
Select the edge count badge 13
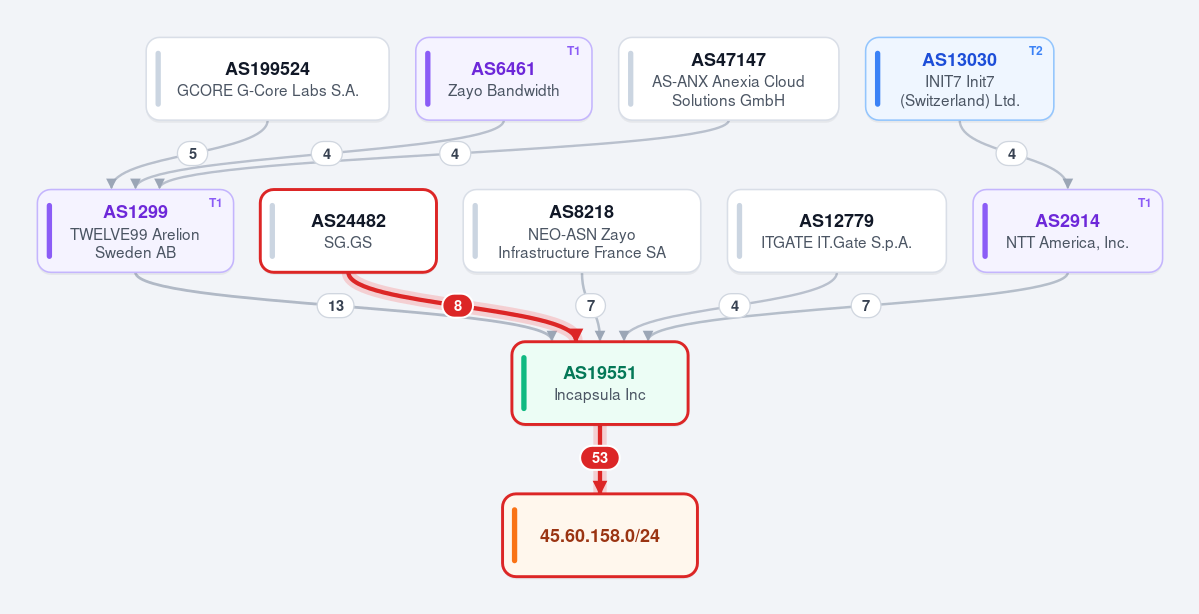[336, 306]
